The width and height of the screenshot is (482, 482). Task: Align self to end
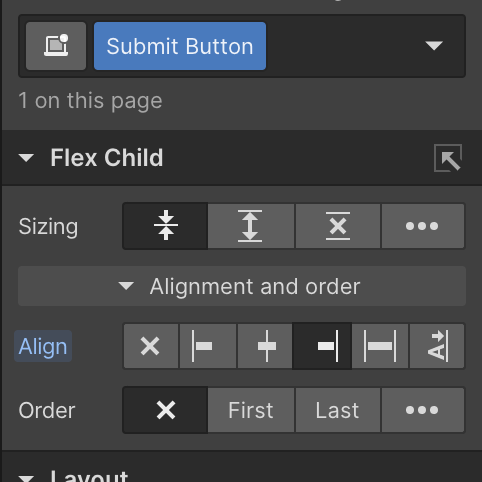[x=322, y=346]
